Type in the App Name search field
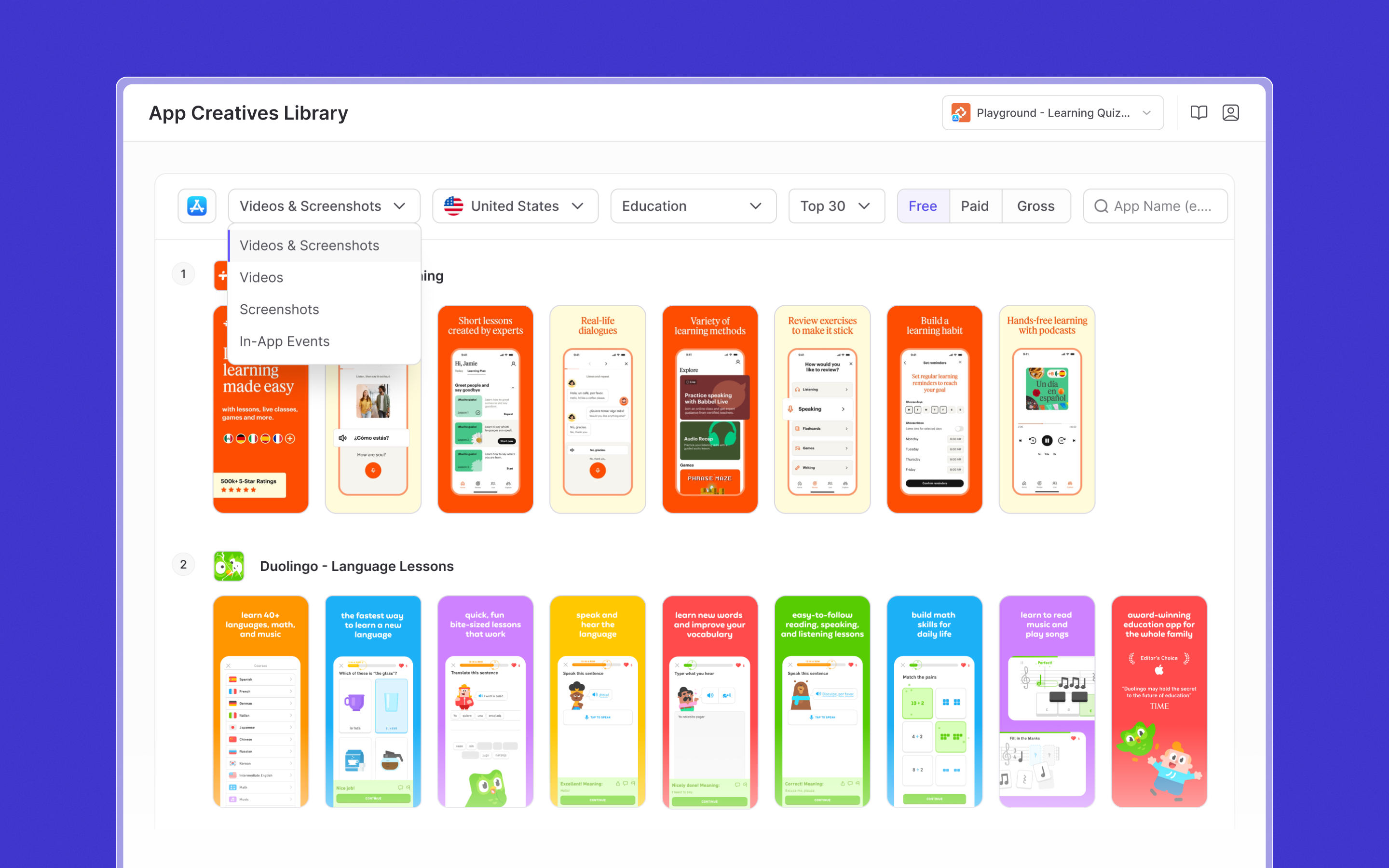Image resolution: width=1389 pixels, height=868 pixels. (1162, 206)
